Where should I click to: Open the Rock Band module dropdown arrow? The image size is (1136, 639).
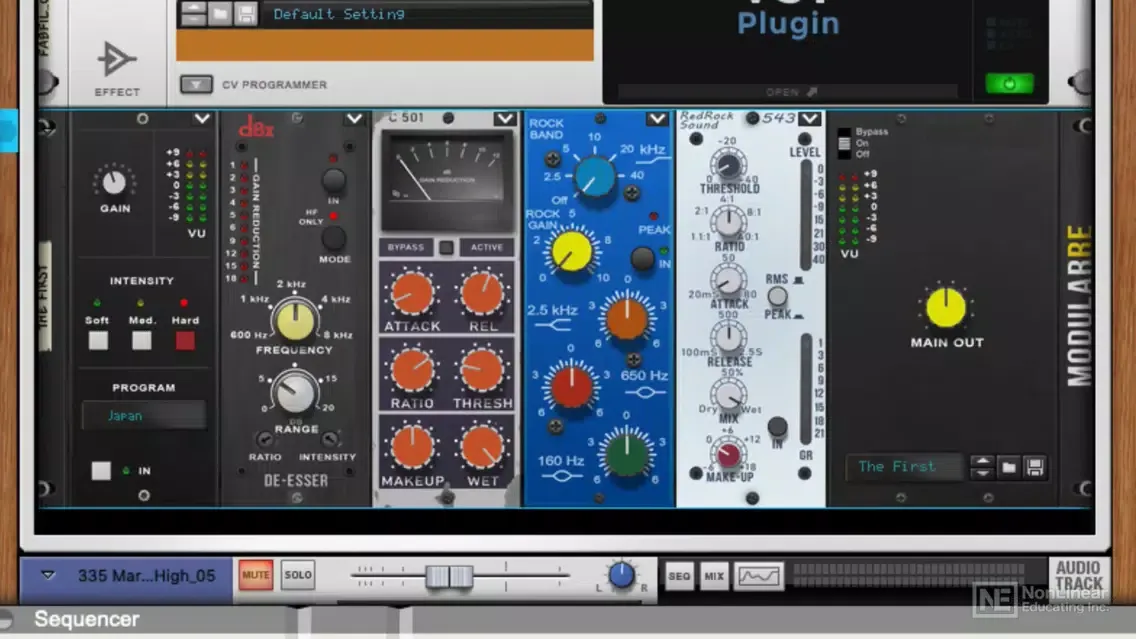click(657, 118)
